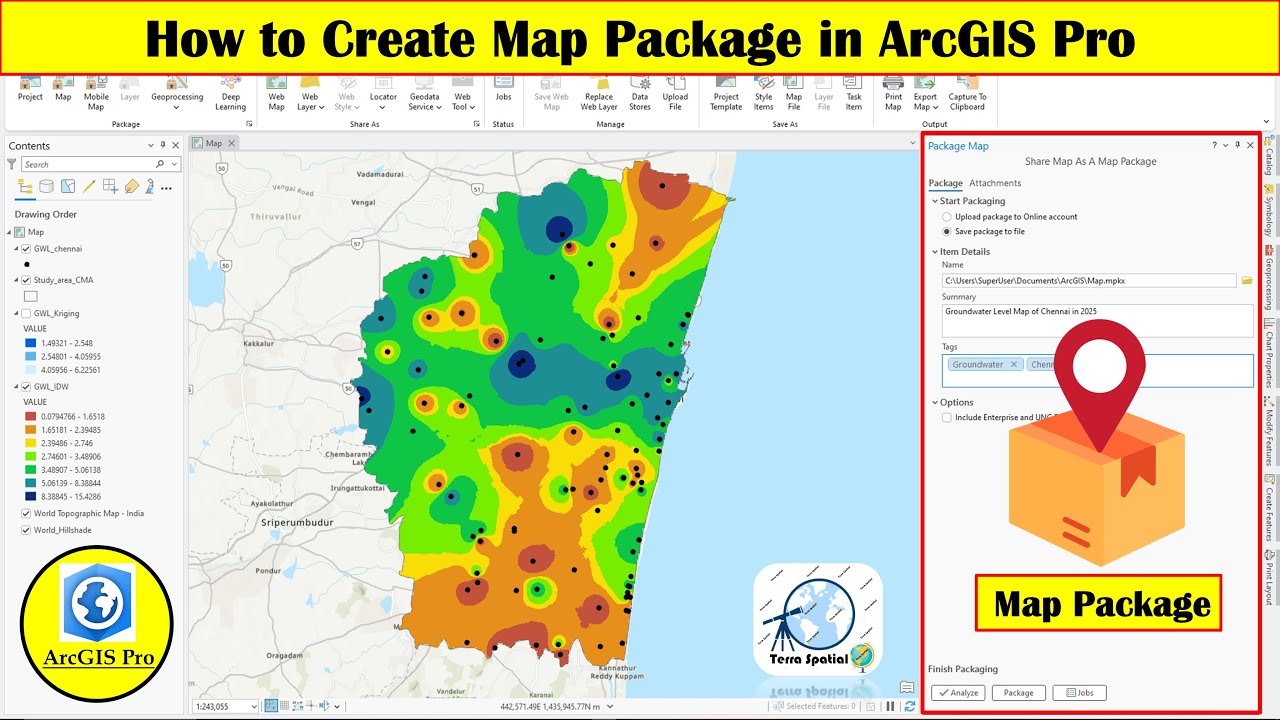Viewport: 1280px width, 720px height.
Task: Click the Map File button
Action: 793,93
